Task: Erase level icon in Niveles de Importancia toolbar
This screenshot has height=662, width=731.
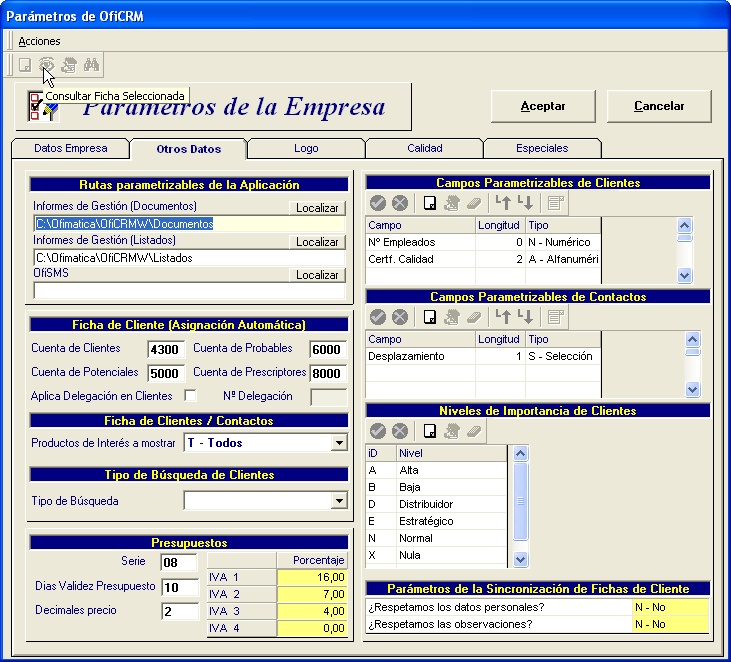Action: coord(474,431)
